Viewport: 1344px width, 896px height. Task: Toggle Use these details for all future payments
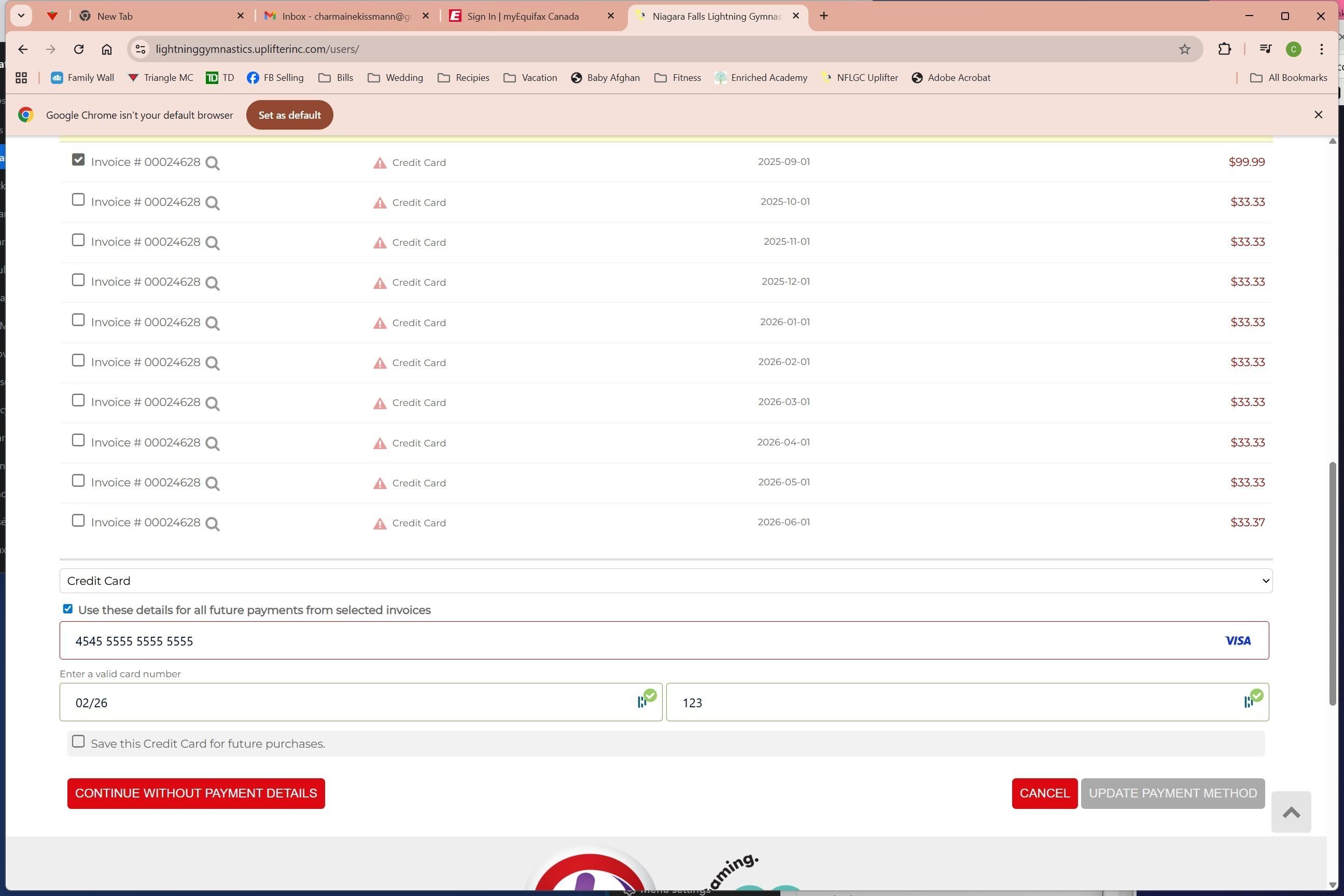point(67,609)
